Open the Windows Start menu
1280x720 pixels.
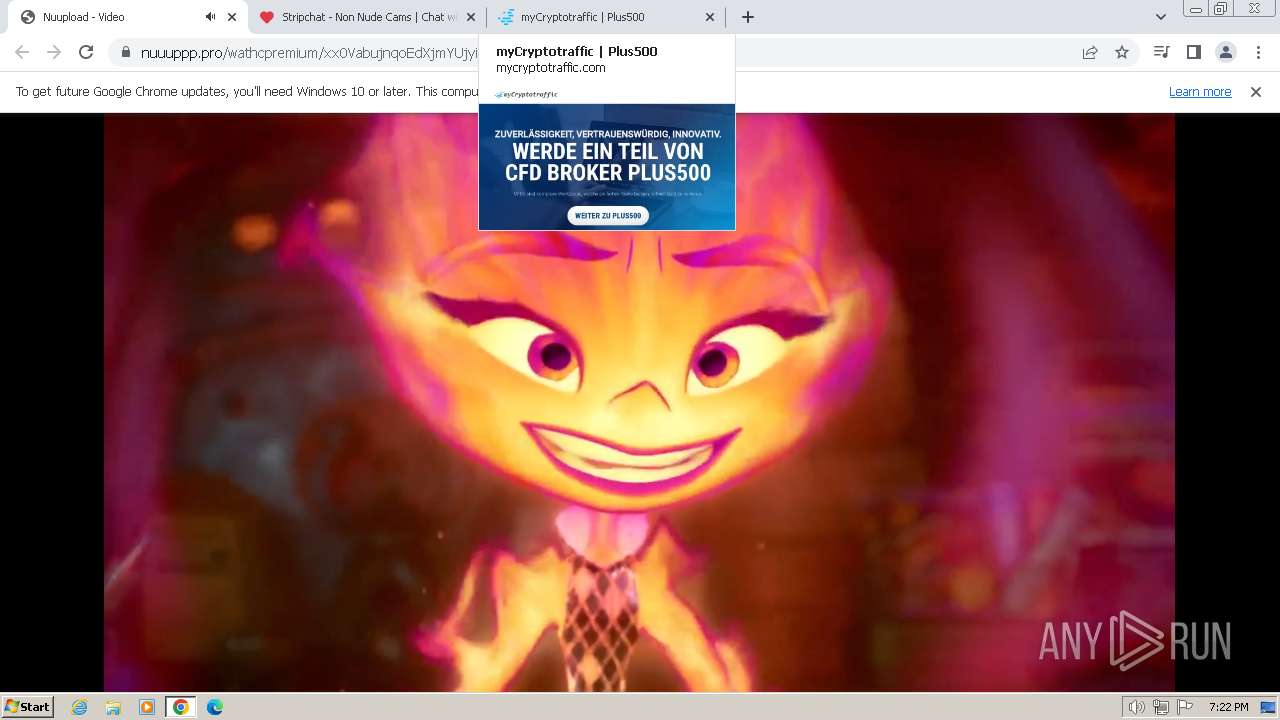[x=27, y=706]
